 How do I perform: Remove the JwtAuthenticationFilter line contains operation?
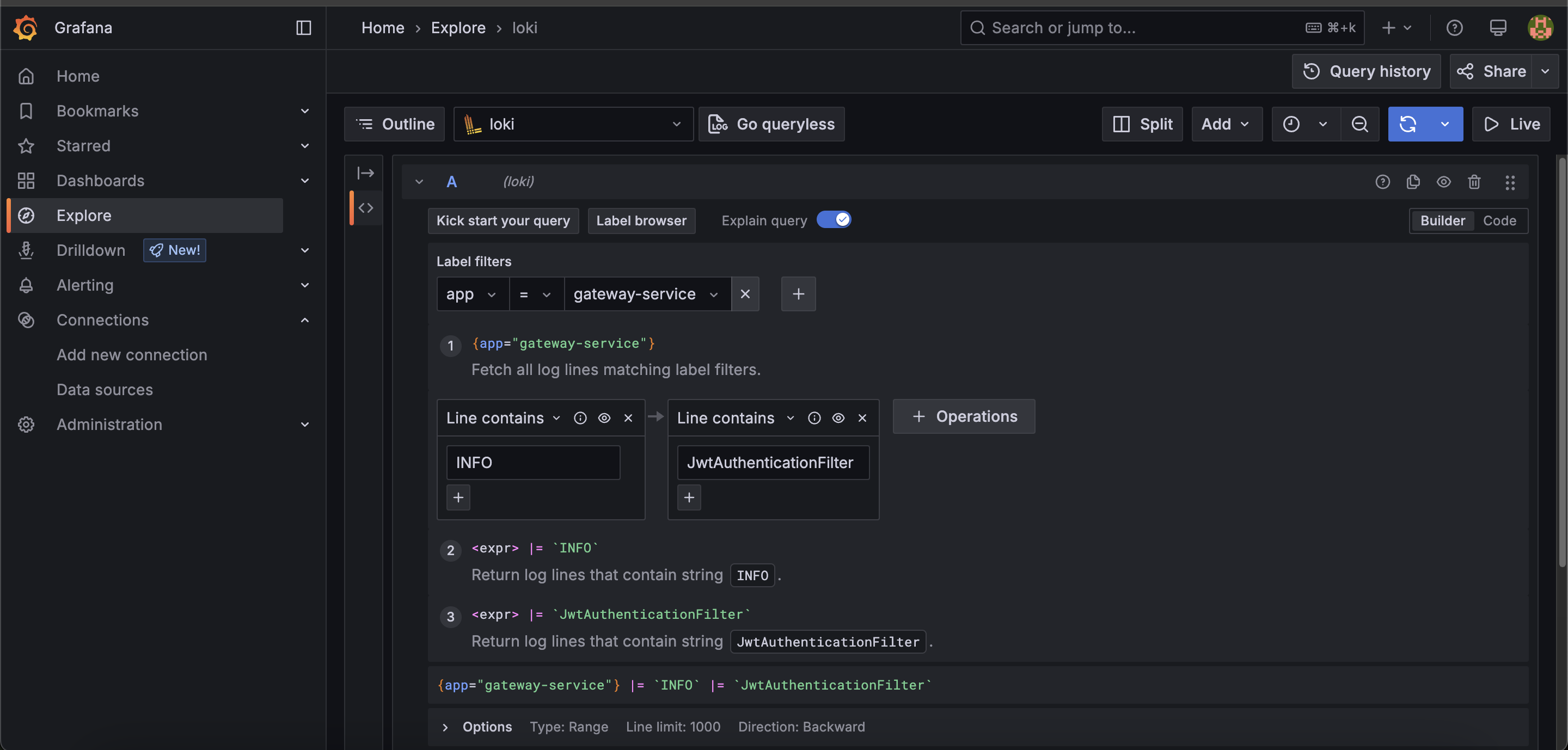pyautogui.click(x=862, y=418)
